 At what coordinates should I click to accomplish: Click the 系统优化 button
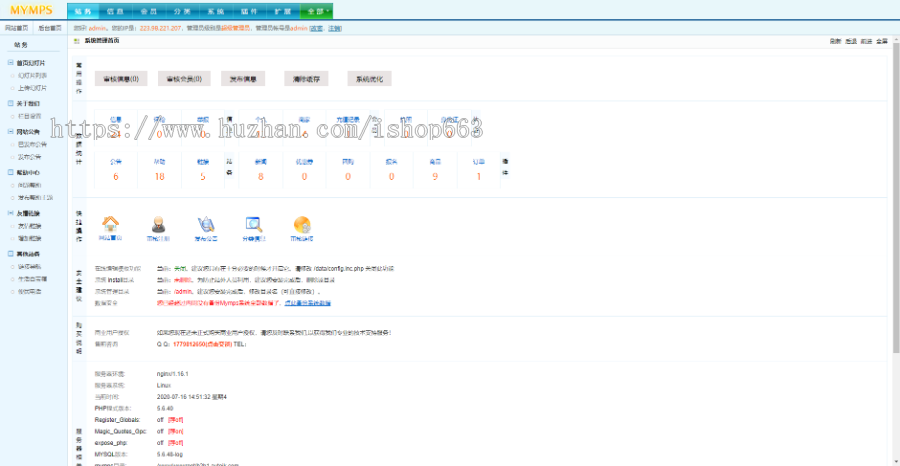point(365,78)
